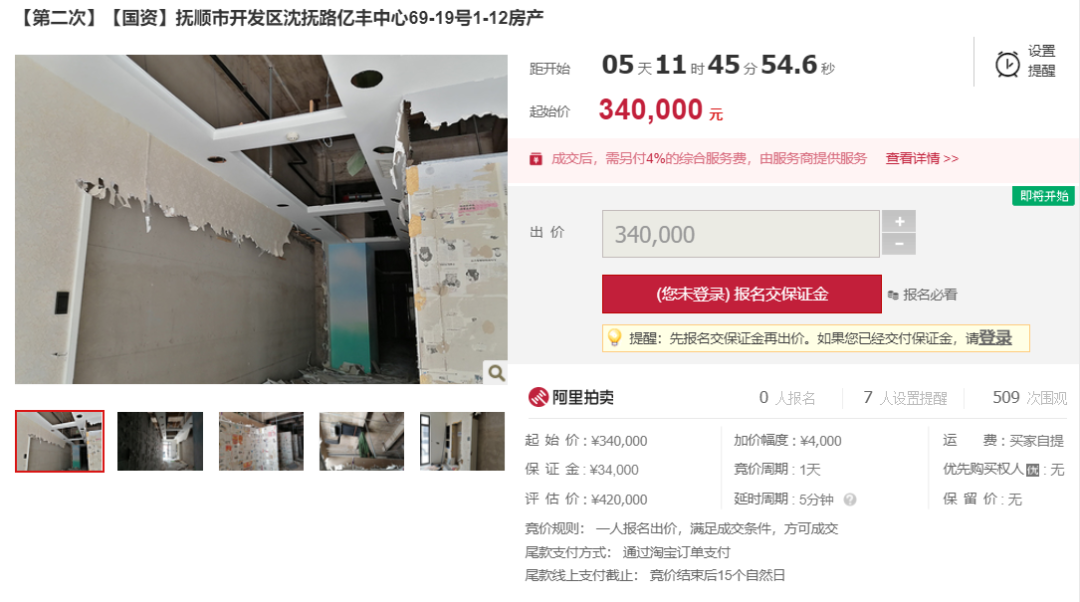The image size is (1080, 602).
Task: Click the 设置提醒 text label
Action: pos(1041,61)
